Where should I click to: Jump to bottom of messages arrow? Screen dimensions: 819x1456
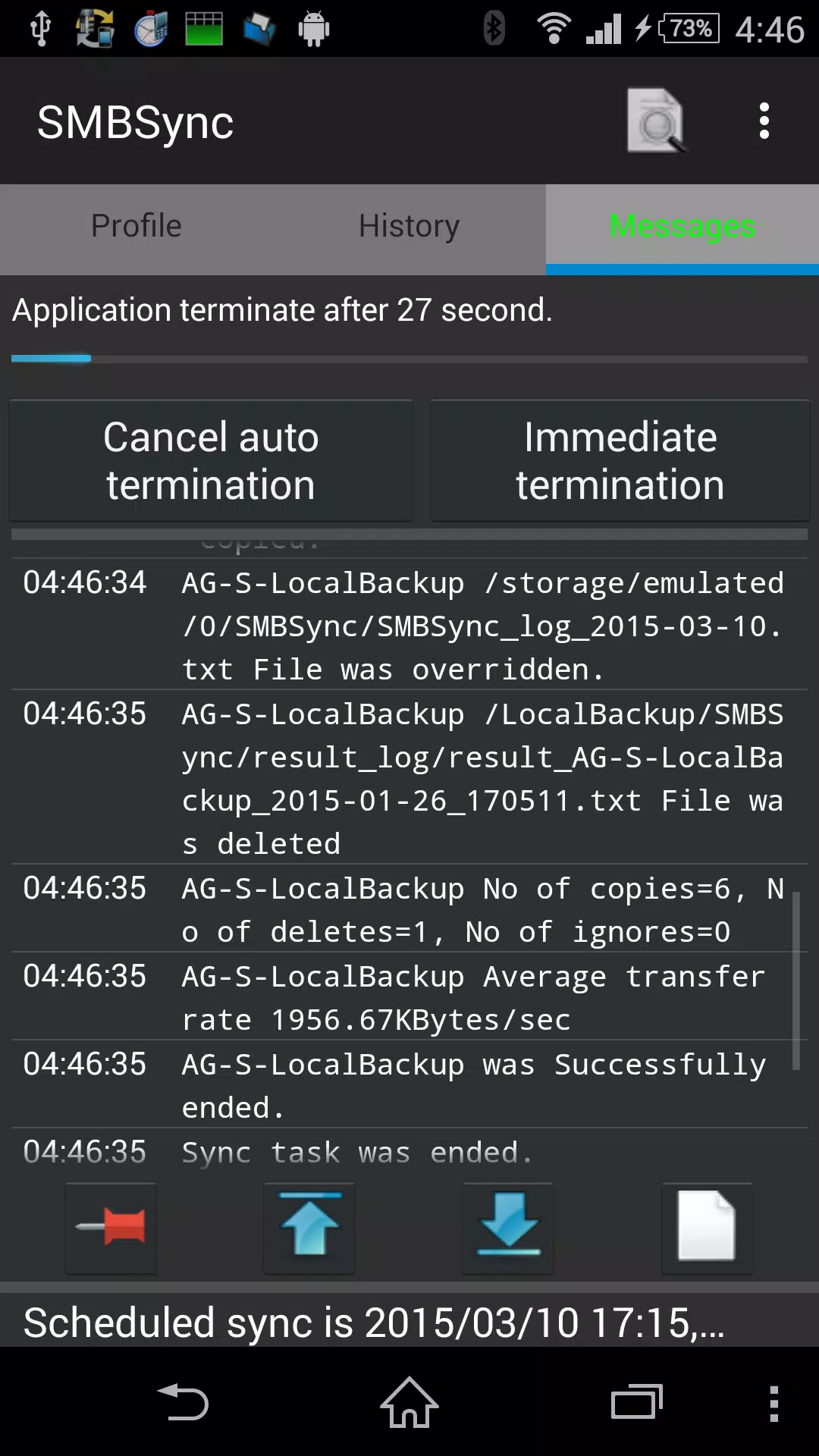(508, 1227)
